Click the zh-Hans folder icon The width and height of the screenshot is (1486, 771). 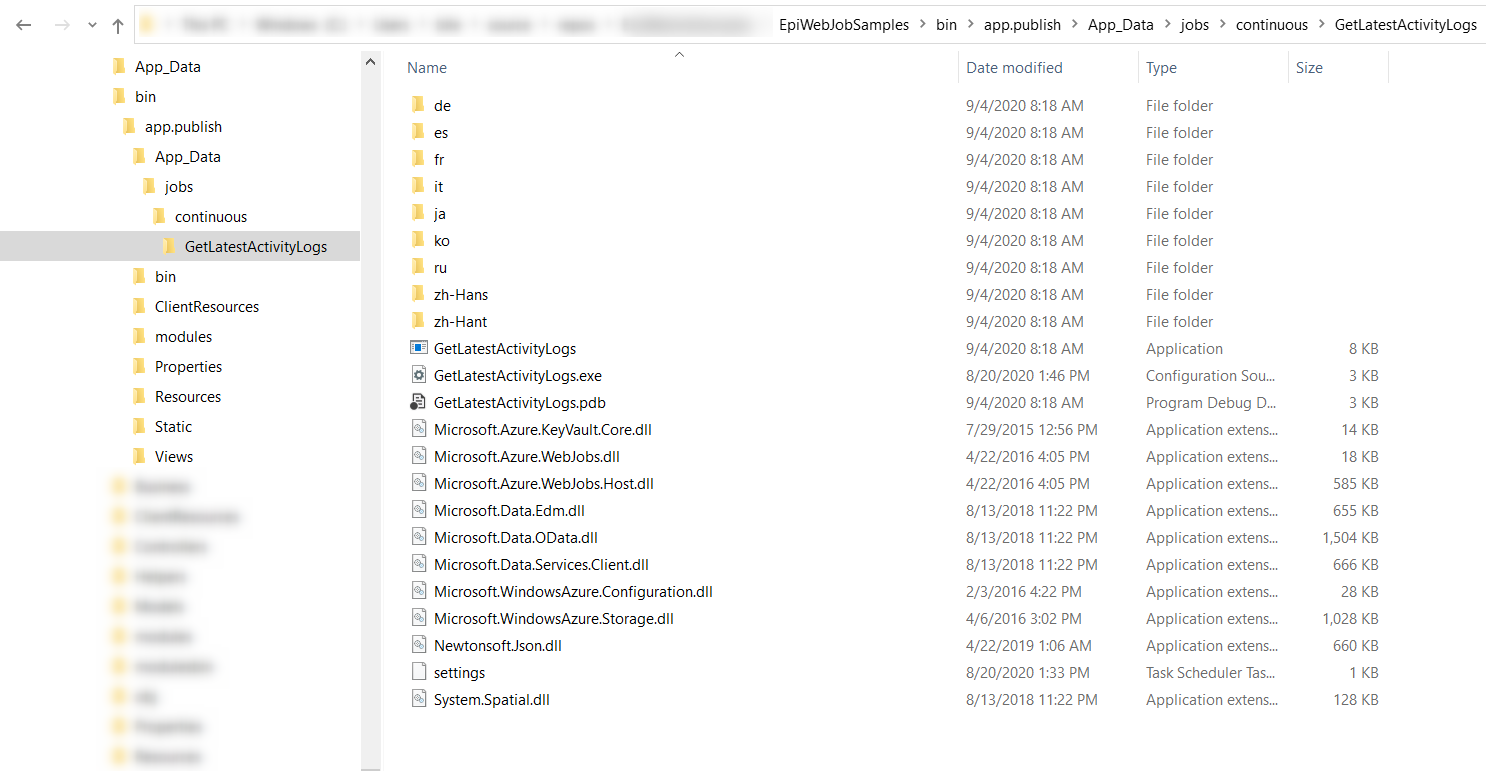tap(418, 294)
